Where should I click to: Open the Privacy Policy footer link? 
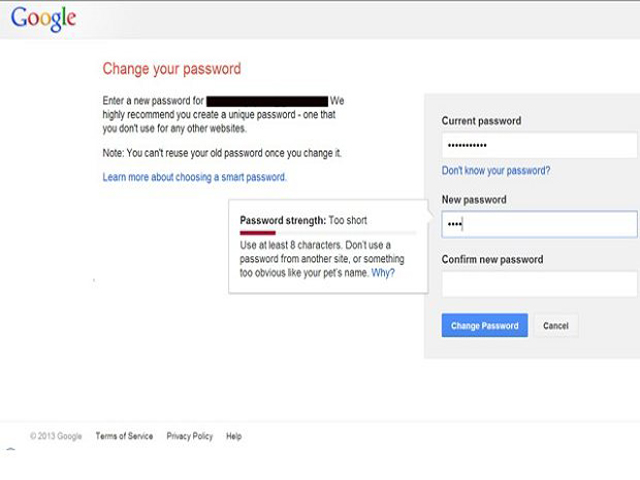190,436
